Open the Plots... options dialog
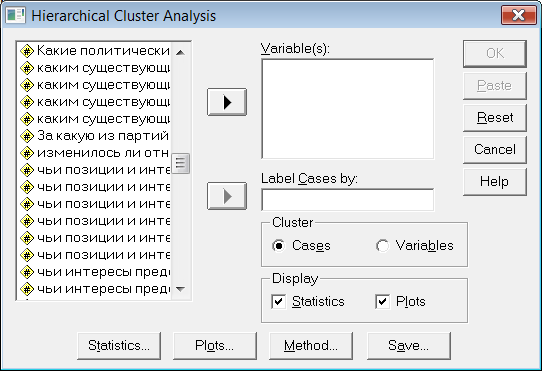 click(215, 346)
